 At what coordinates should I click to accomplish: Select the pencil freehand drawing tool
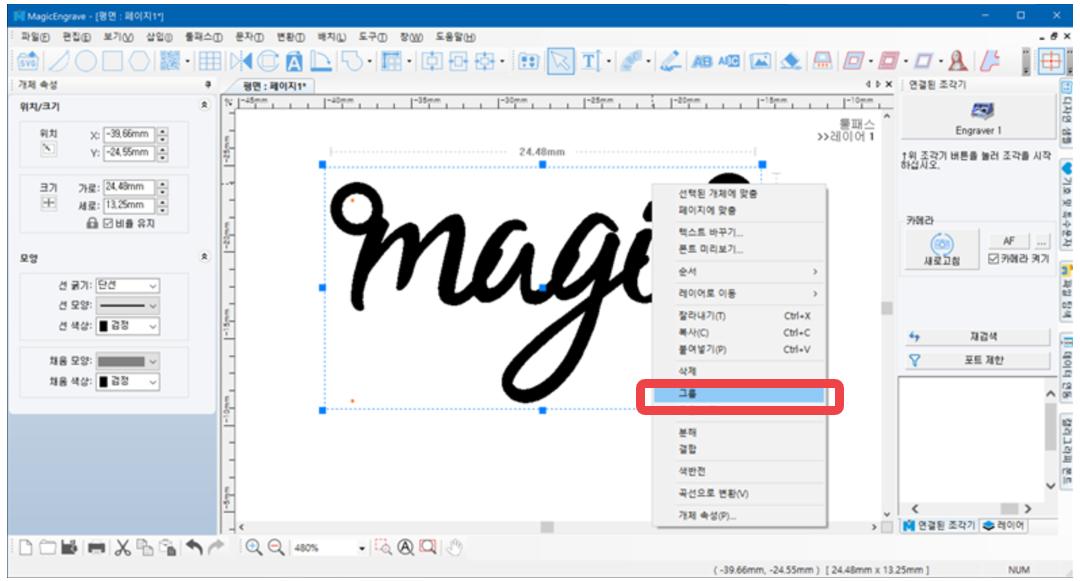[x=670, y=61]
